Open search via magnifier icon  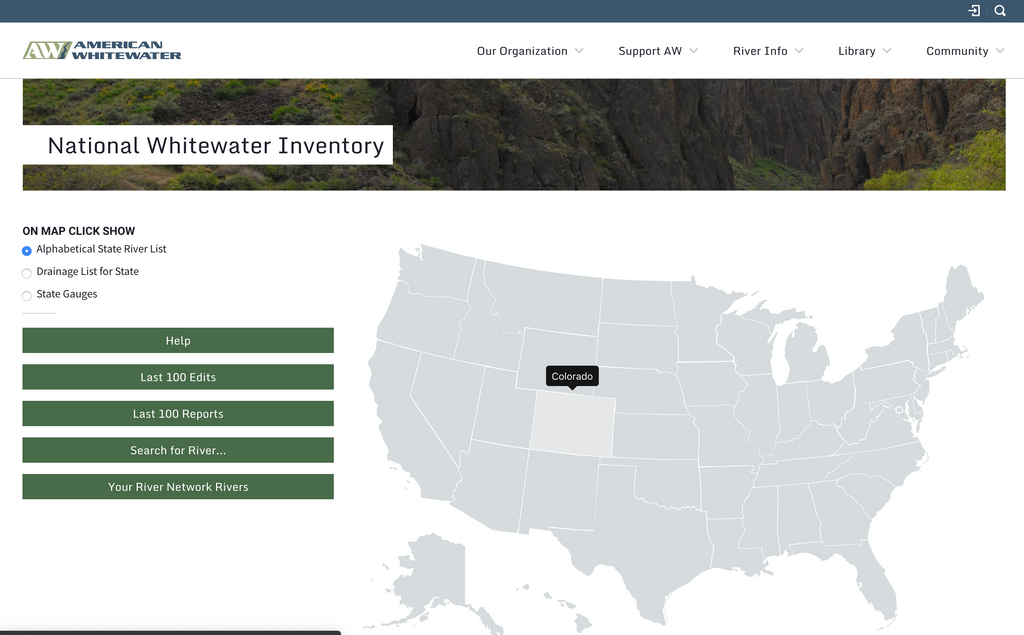coord(1000,10)
